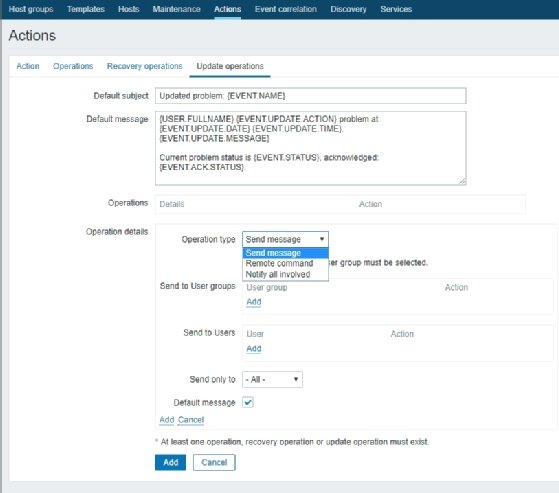Click the User group column header
Image resolution: width=559 pixels, height=493 pixels.
click(267, 288)
